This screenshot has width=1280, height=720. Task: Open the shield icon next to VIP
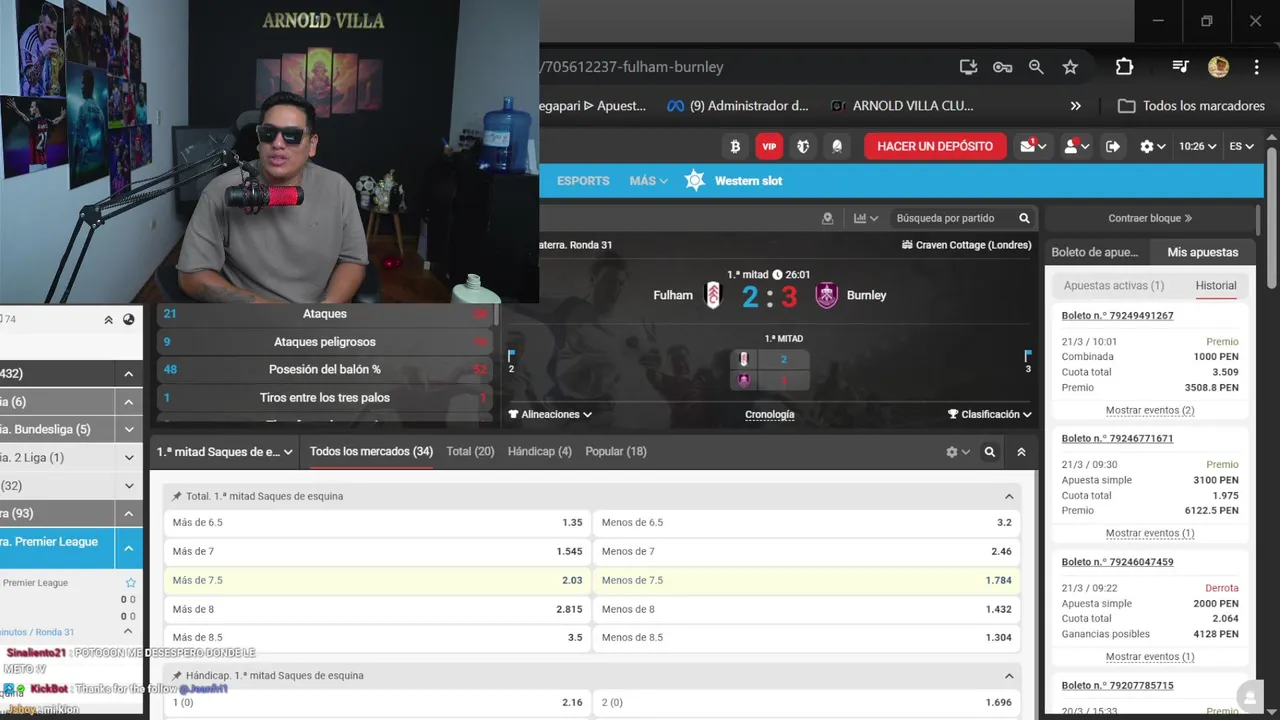(803, 146)
